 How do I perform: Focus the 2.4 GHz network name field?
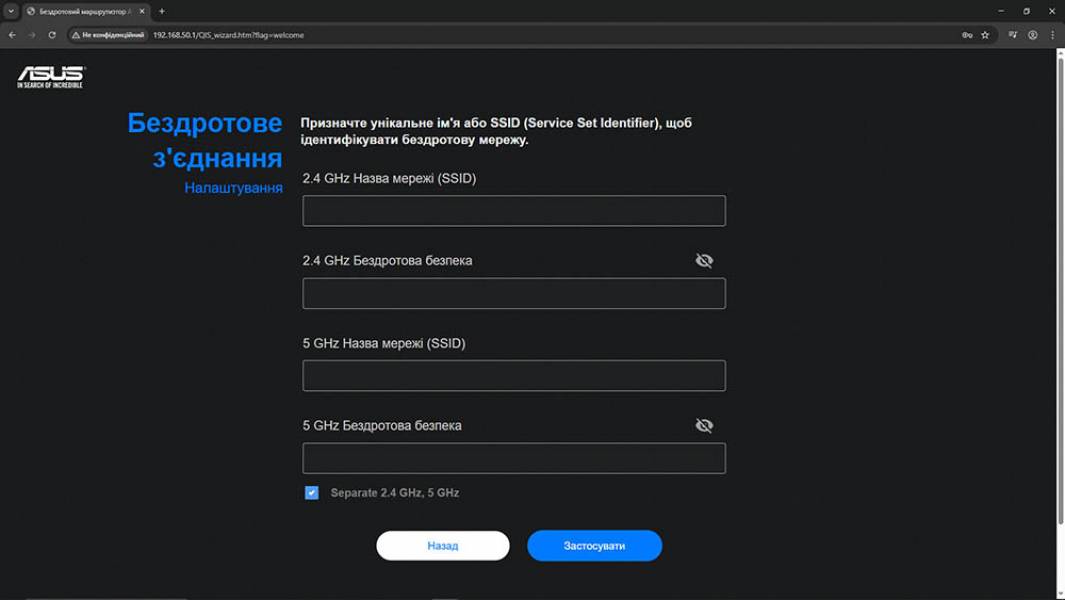pos(514,211)
